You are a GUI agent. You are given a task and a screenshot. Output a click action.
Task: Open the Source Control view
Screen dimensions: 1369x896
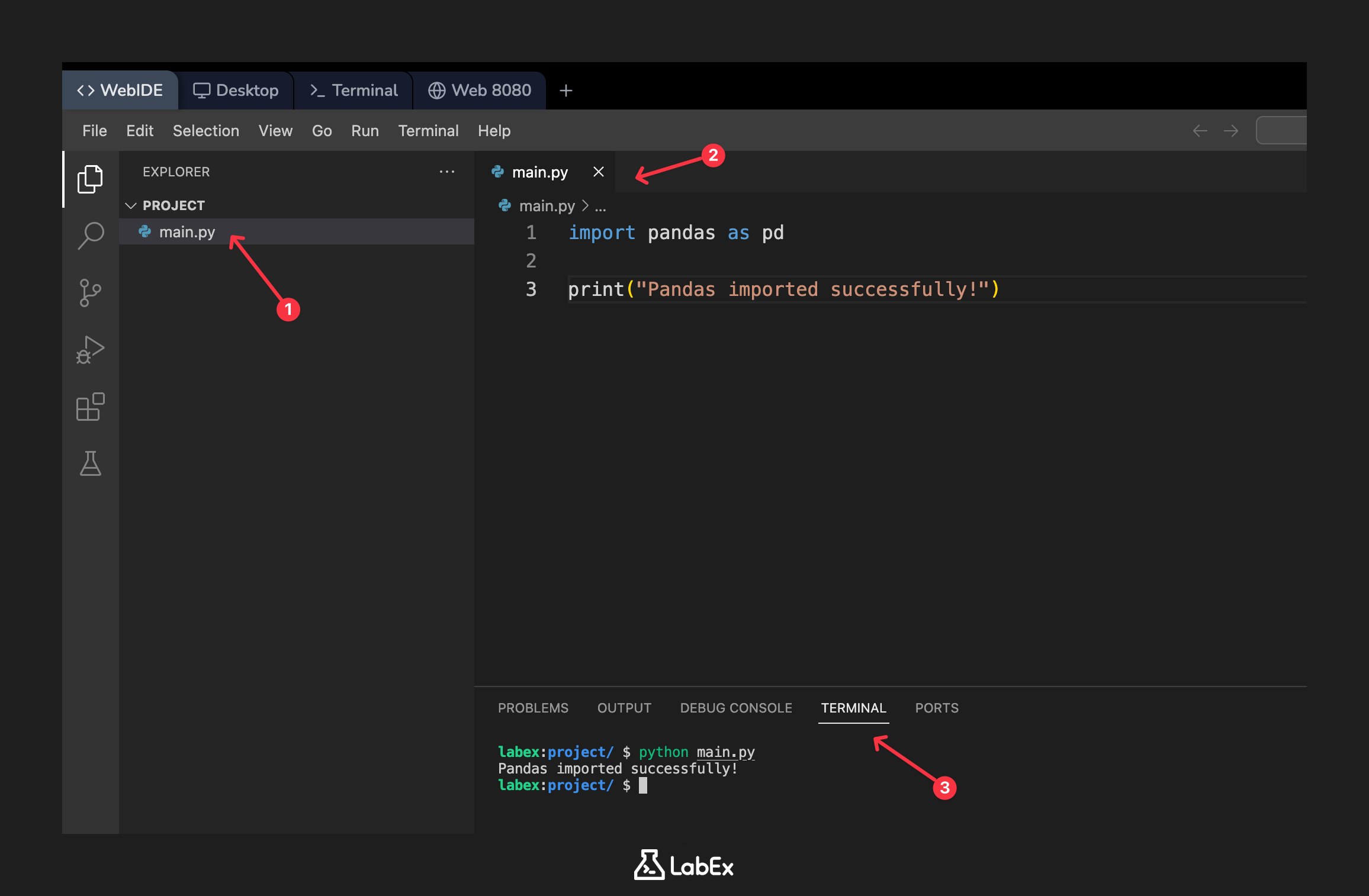pos(90,292)
